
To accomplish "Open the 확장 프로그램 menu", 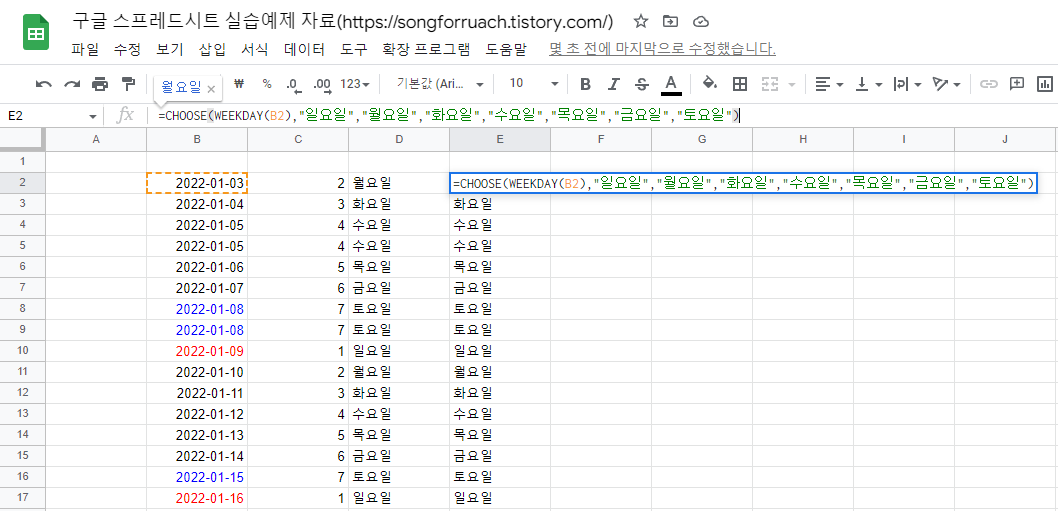I will 426,49.
